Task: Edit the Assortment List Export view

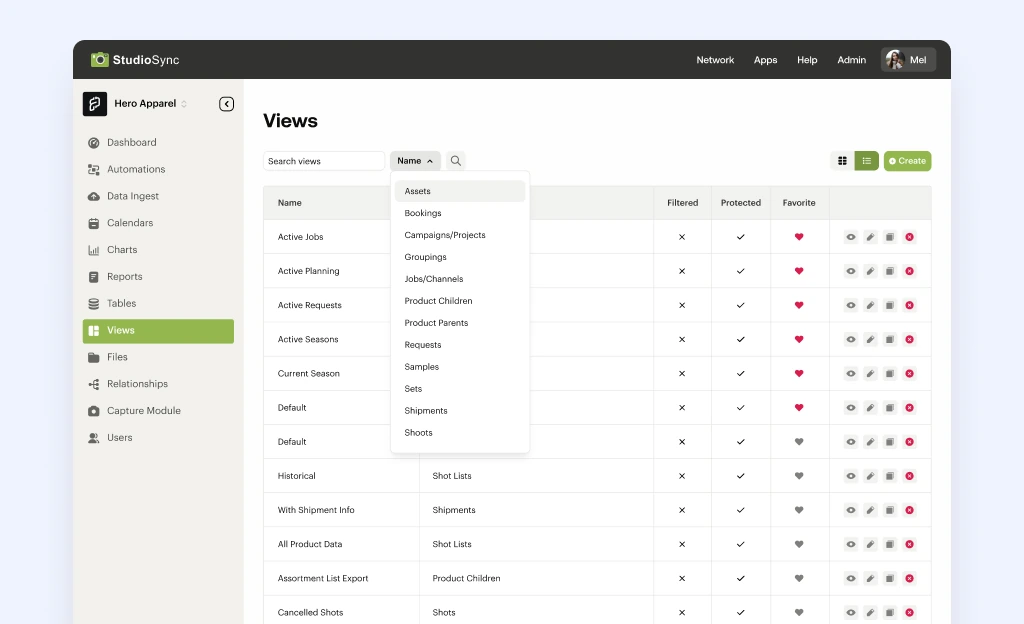Action: tap(870, 578)
